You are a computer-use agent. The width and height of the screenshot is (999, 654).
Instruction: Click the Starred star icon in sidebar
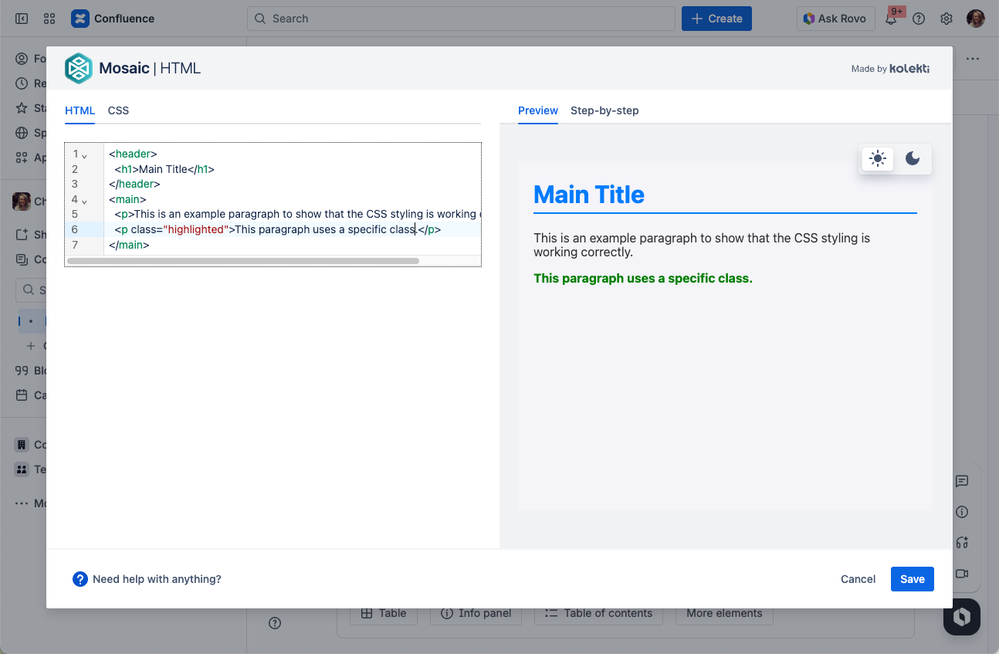click(22, 108)
